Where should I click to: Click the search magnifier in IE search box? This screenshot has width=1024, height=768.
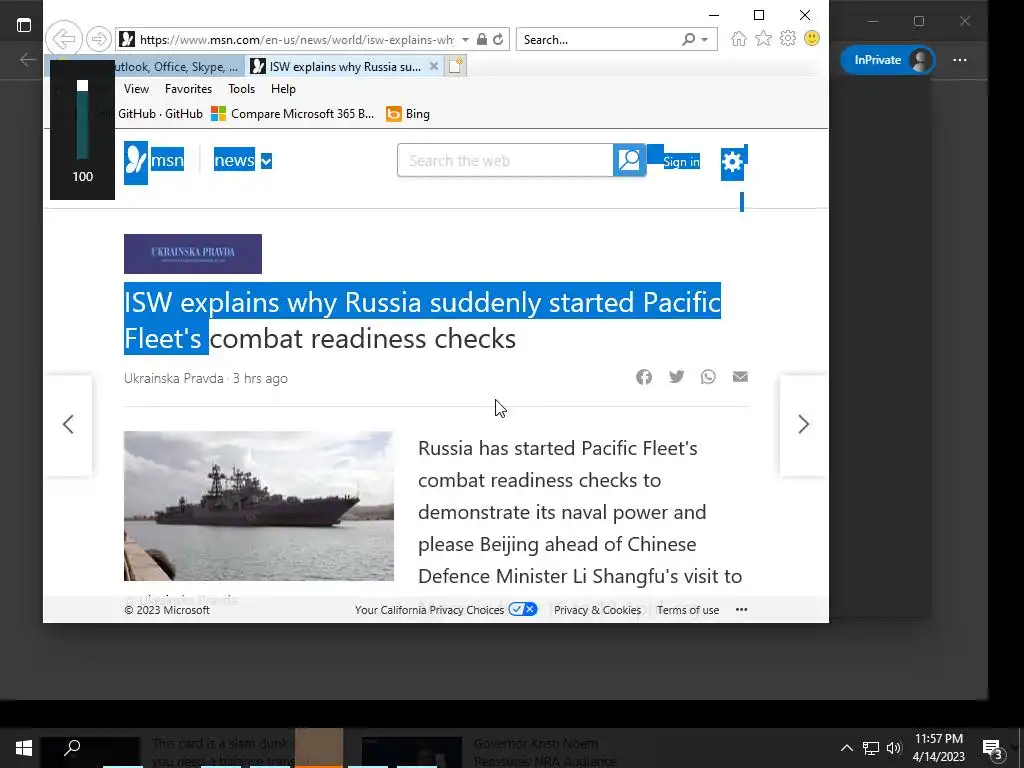click(688, 39)
